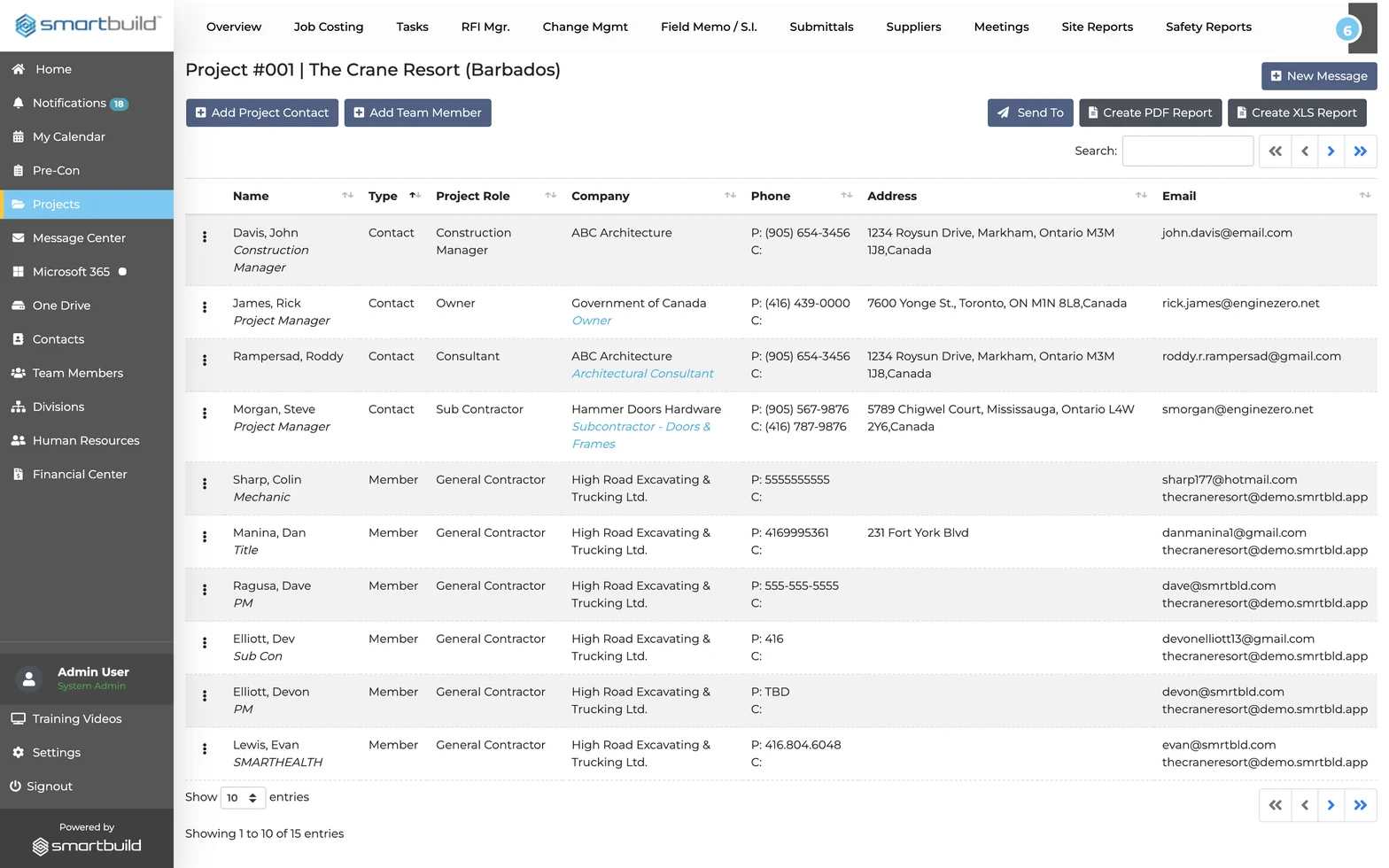Open the Show entries count dropdown
The height and width of the screenshot is (868, 1389).
[243, 797]
